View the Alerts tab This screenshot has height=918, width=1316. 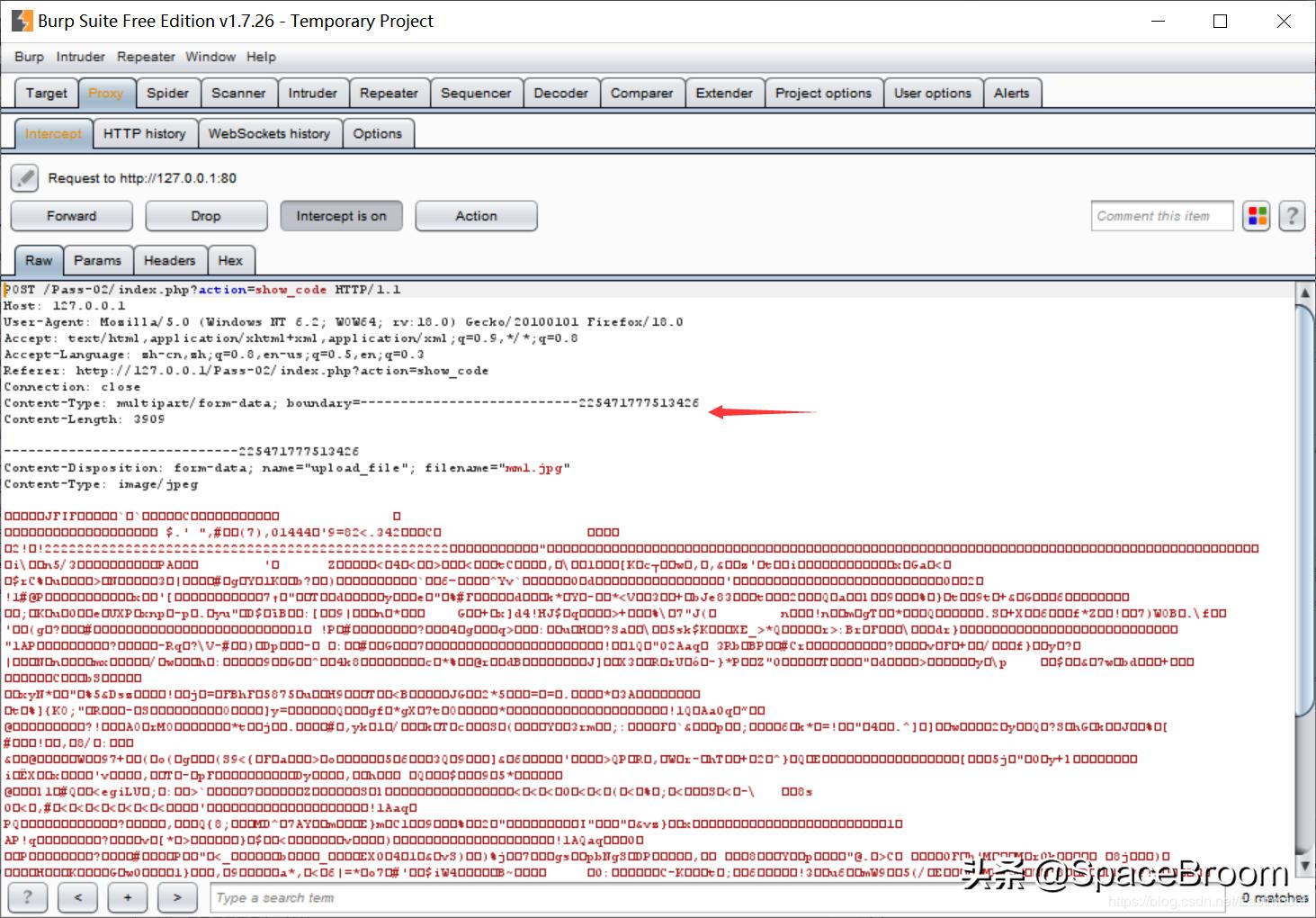1012,93
